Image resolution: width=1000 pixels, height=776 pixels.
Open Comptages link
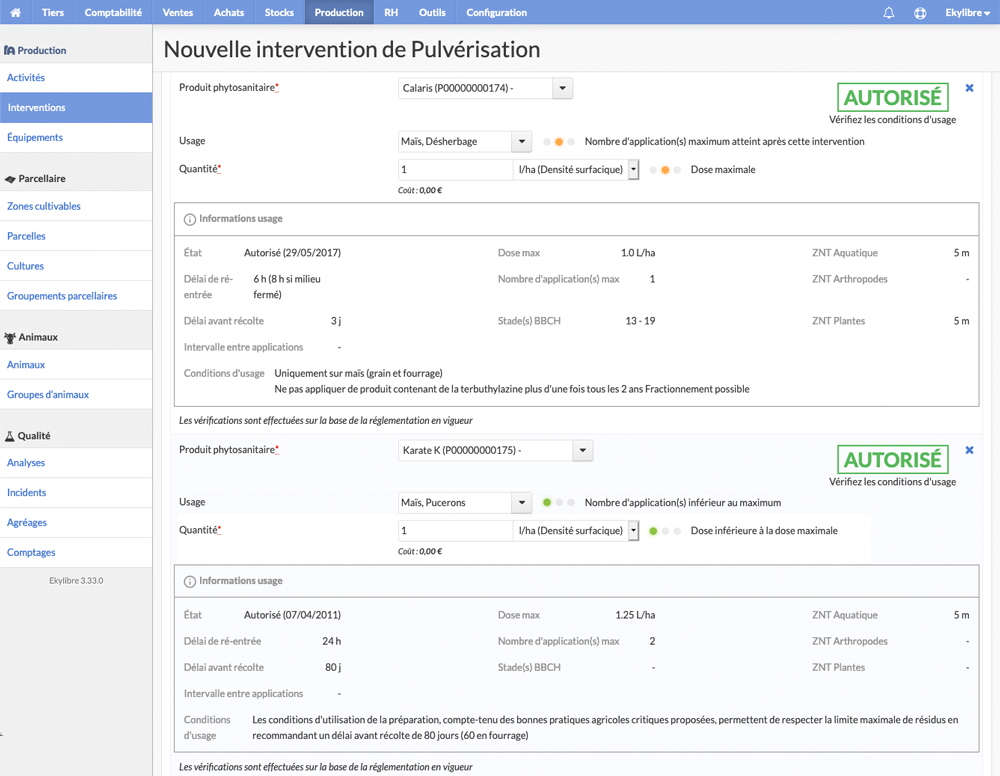31,552
